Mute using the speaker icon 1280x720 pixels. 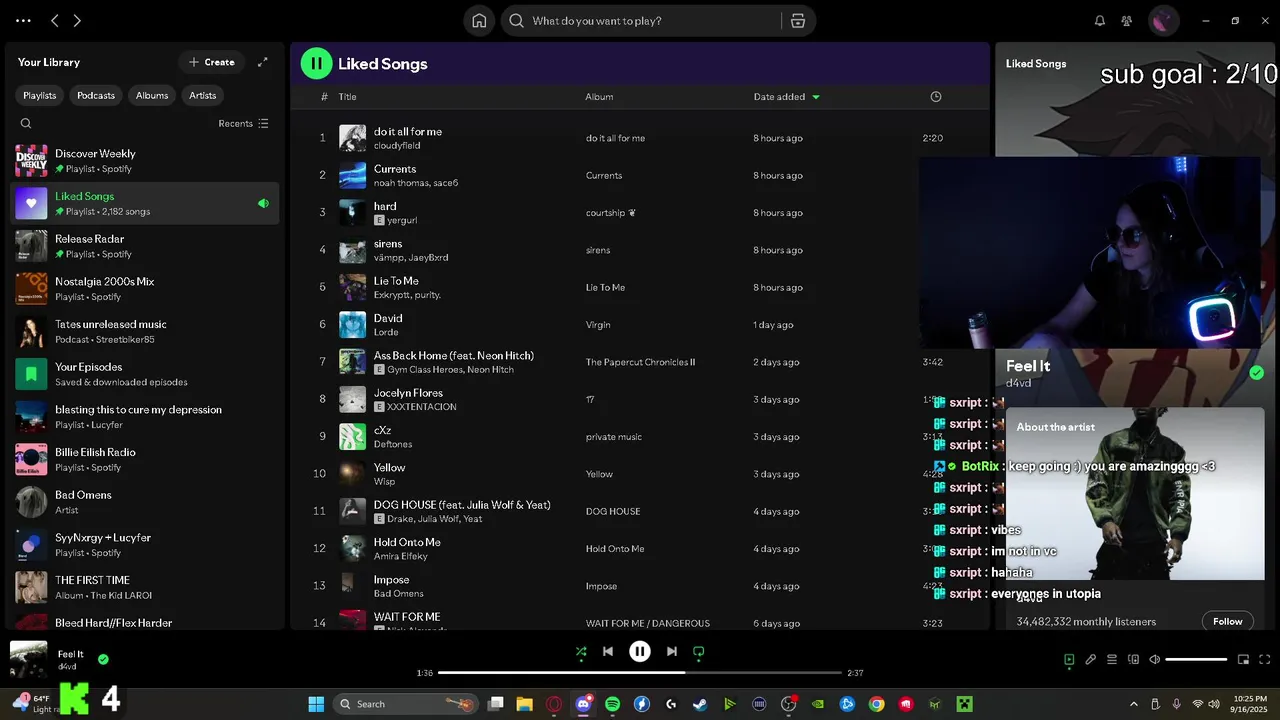(1155, 659)
